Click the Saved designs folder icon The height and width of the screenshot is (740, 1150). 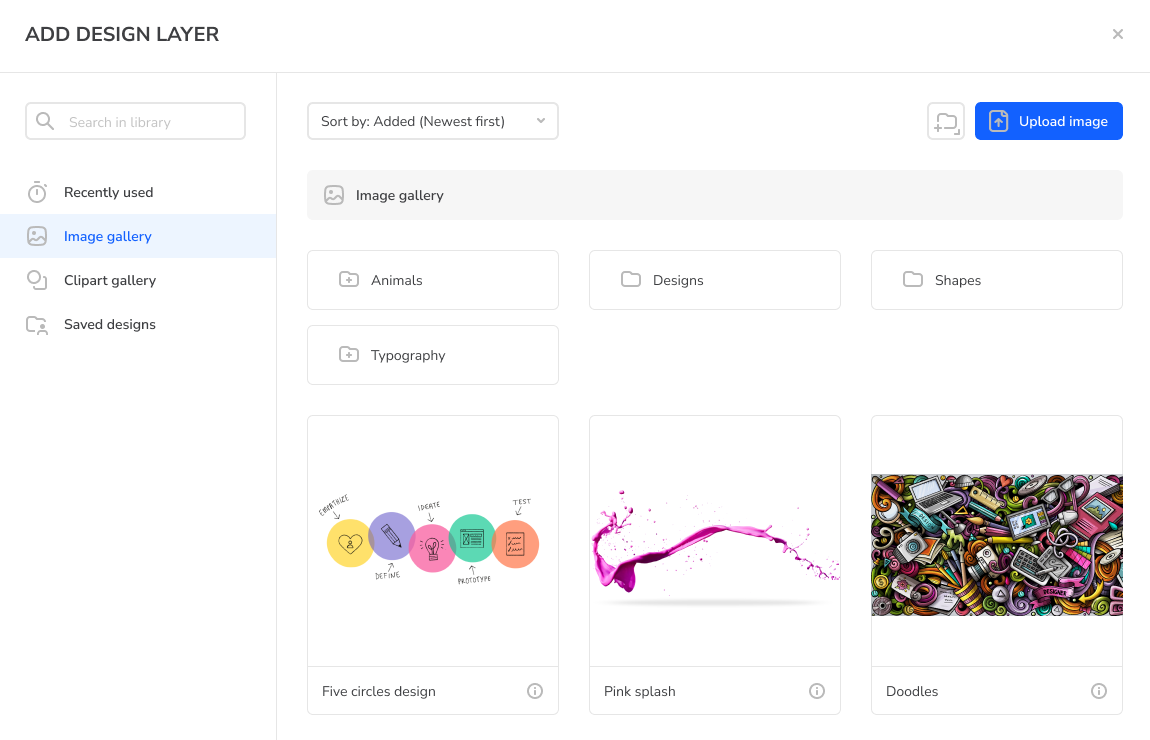[37, 325]
